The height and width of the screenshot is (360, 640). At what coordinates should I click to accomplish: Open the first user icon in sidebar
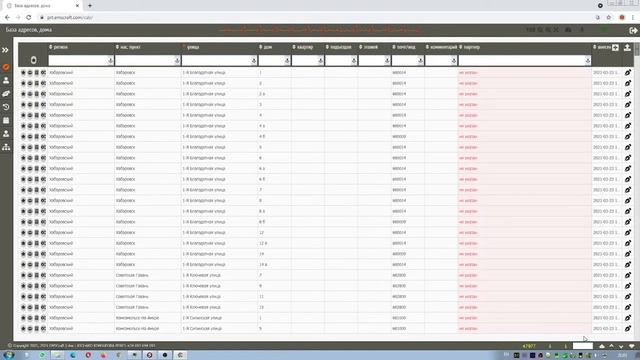pos(6,80)
